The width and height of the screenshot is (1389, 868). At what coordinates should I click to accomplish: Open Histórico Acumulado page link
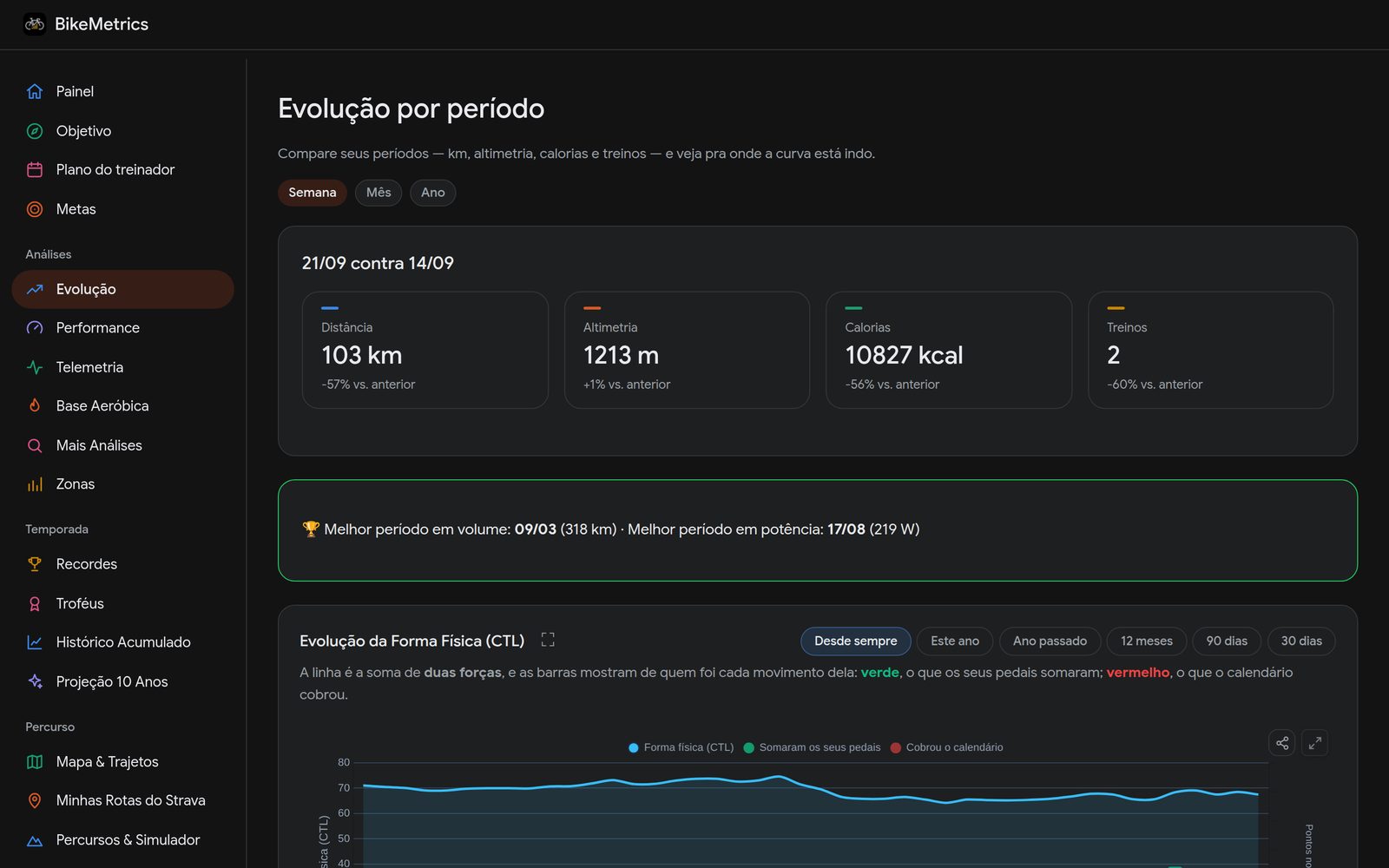pos(122,642)
